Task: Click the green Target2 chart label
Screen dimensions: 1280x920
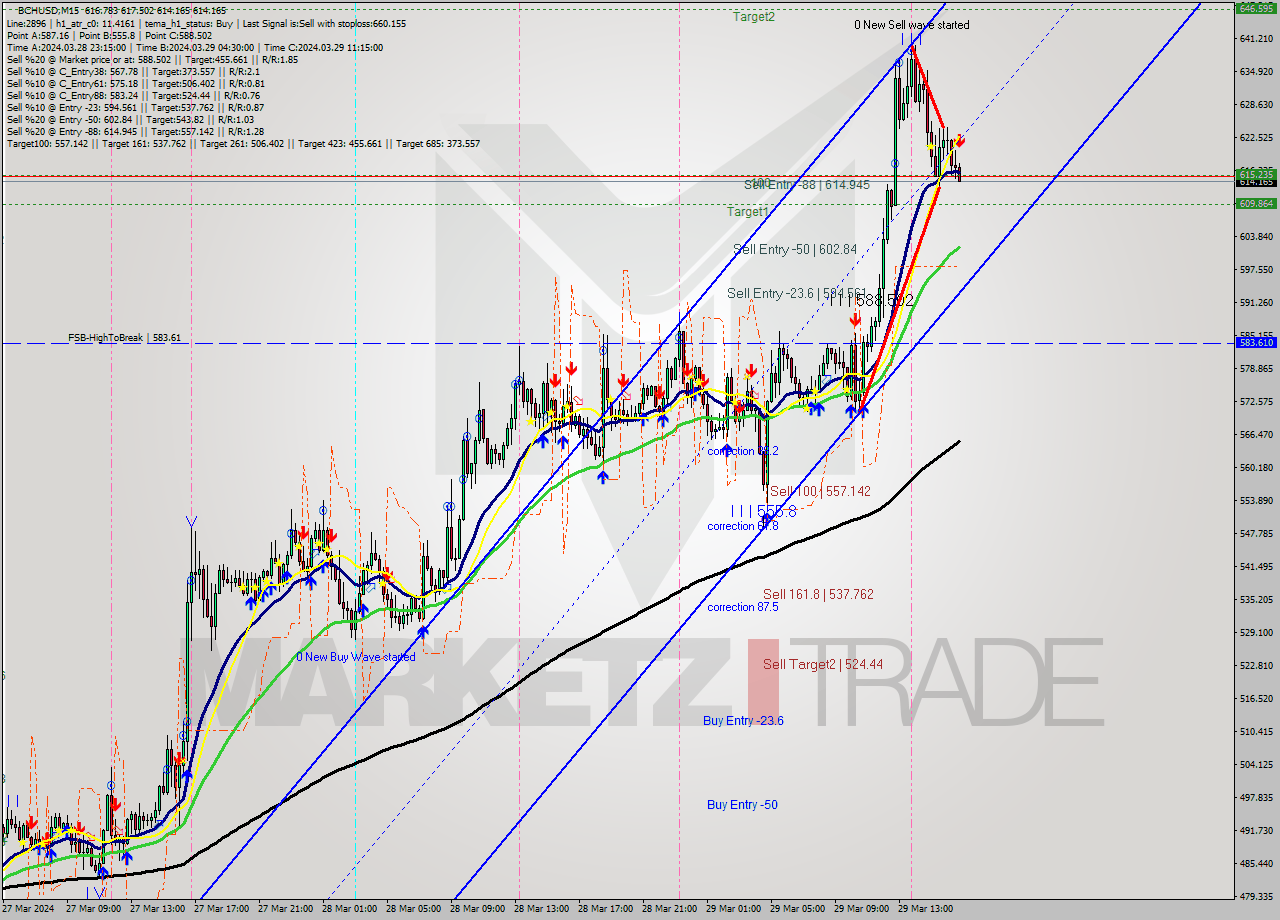Action: click(753, 17)
